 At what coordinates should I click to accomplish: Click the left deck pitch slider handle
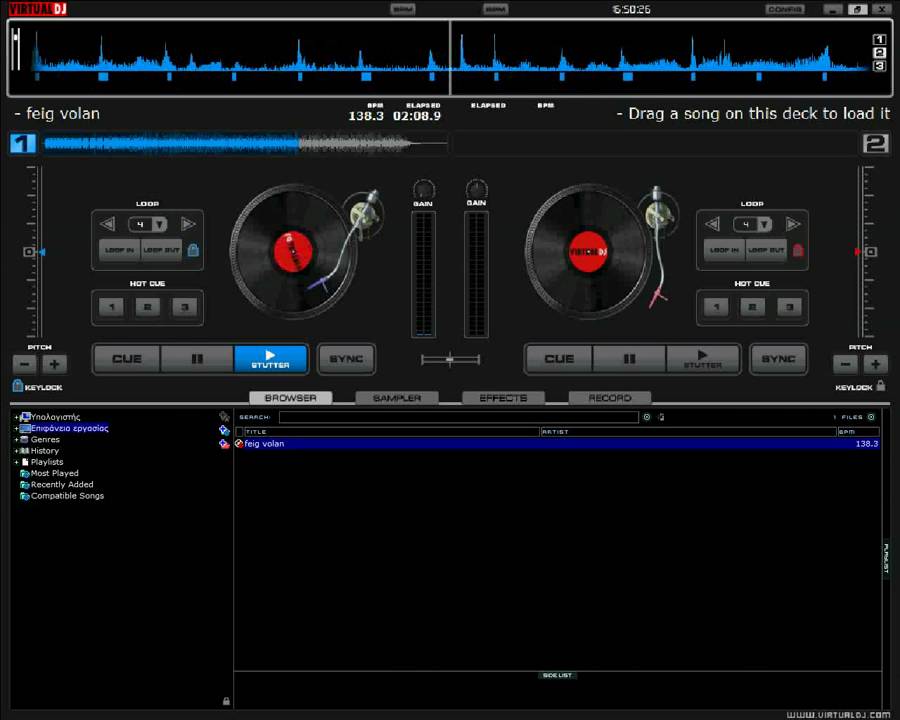point(29,251)
